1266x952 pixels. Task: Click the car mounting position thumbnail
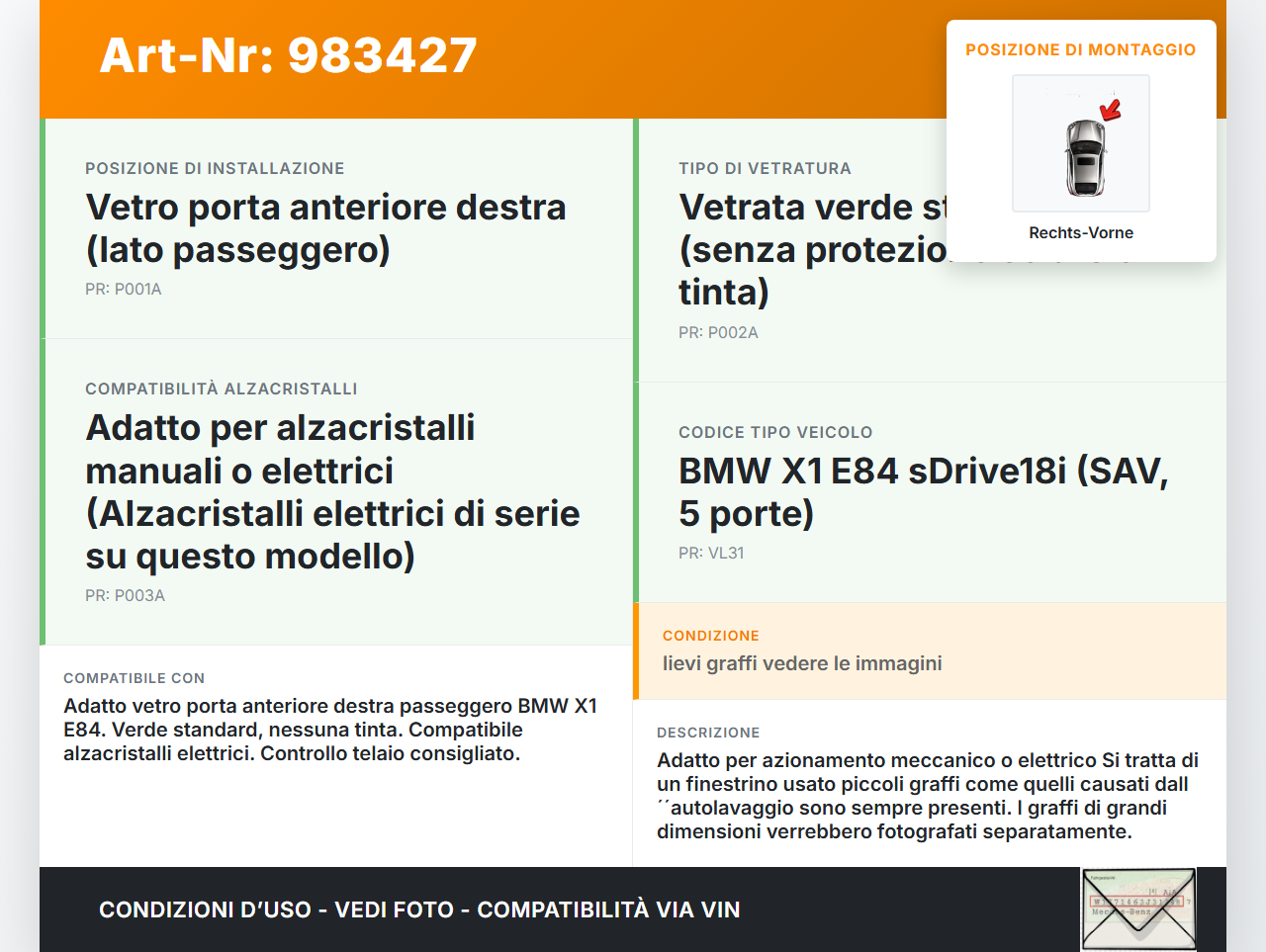[1081, 143]
